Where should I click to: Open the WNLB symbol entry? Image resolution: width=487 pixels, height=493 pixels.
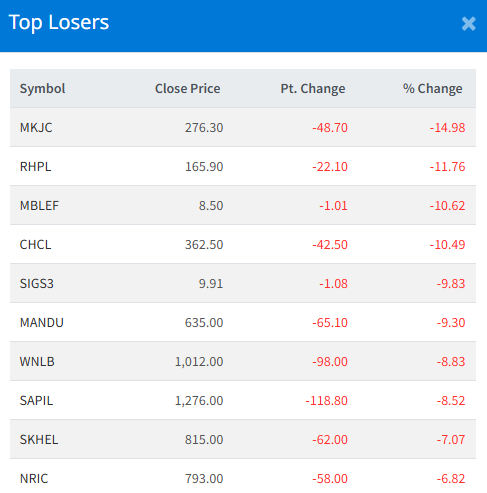37,362
